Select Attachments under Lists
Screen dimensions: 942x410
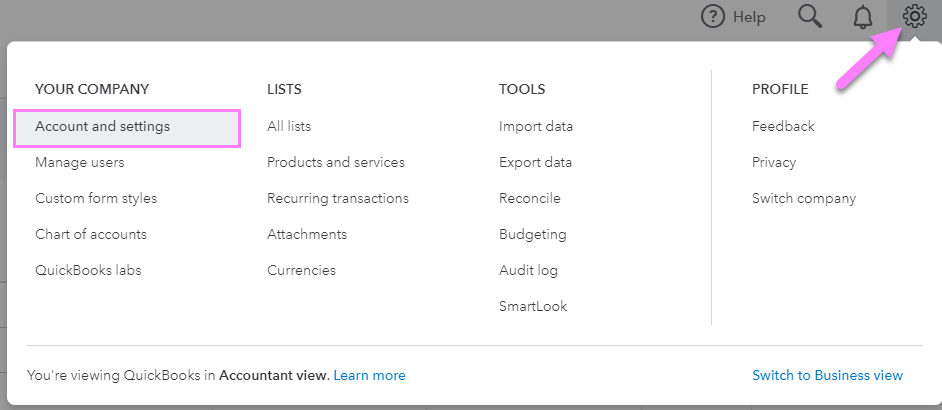pyautogui.click(x=307, y=234)
